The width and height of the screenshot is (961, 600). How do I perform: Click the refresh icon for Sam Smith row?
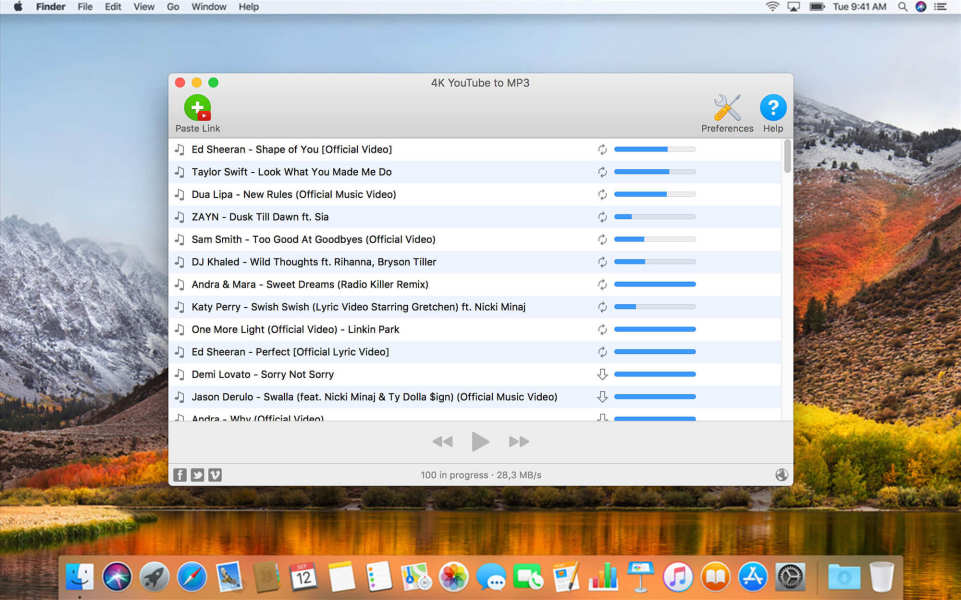pyautogui.click(x=602, y=240)
